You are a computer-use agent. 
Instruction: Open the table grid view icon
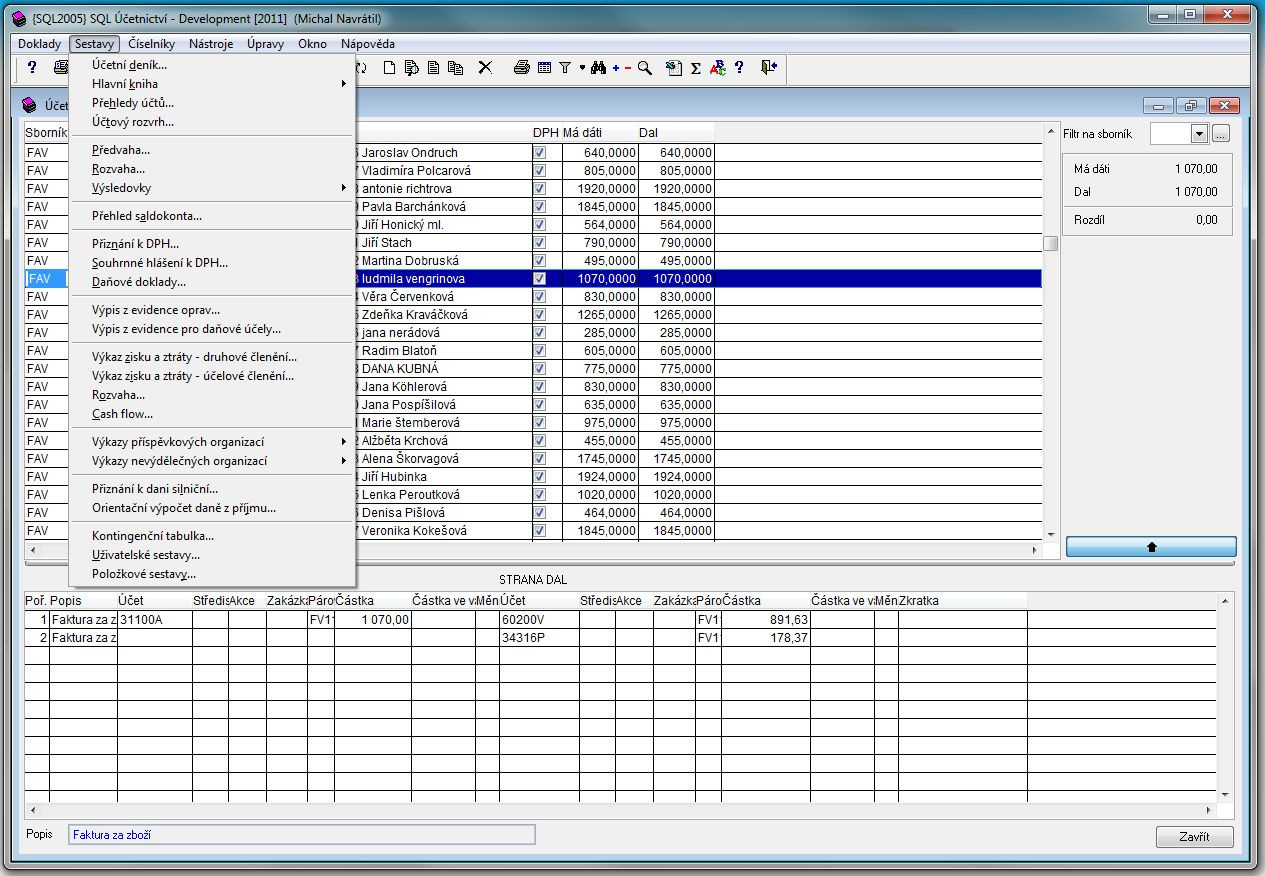coord(544,68)
